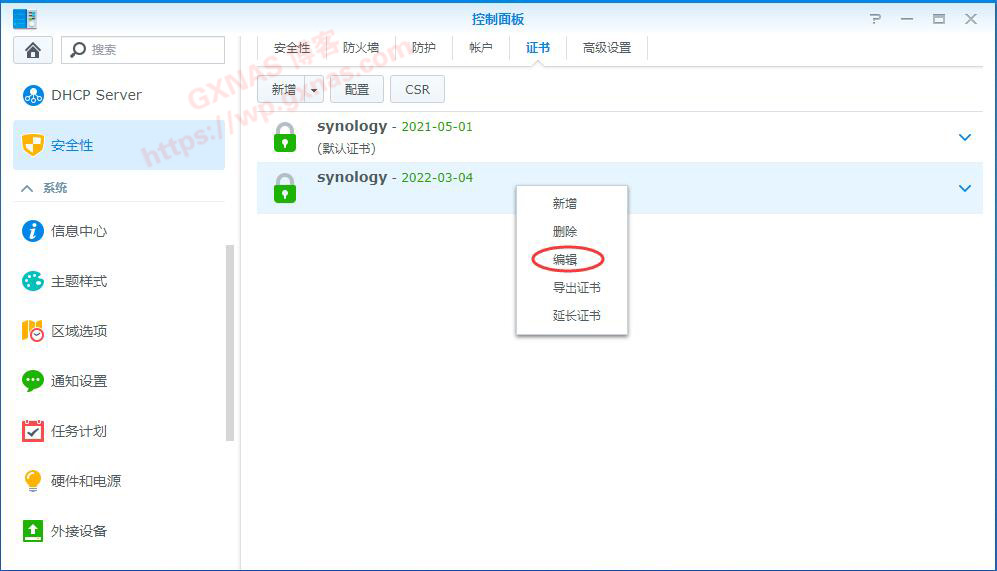This screenshot has height=571, width=997.
Task: Click Hardware and Power (硬件和电源) bulb icon
Action: coord(33,481)
